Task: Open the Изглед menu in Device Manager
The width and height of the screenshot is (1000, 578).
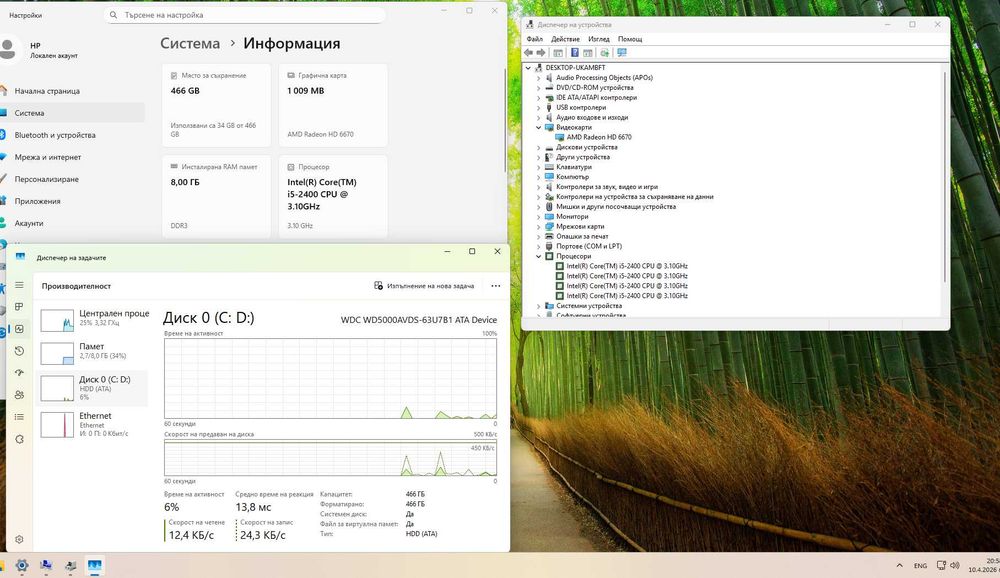Action: (599, 39)
